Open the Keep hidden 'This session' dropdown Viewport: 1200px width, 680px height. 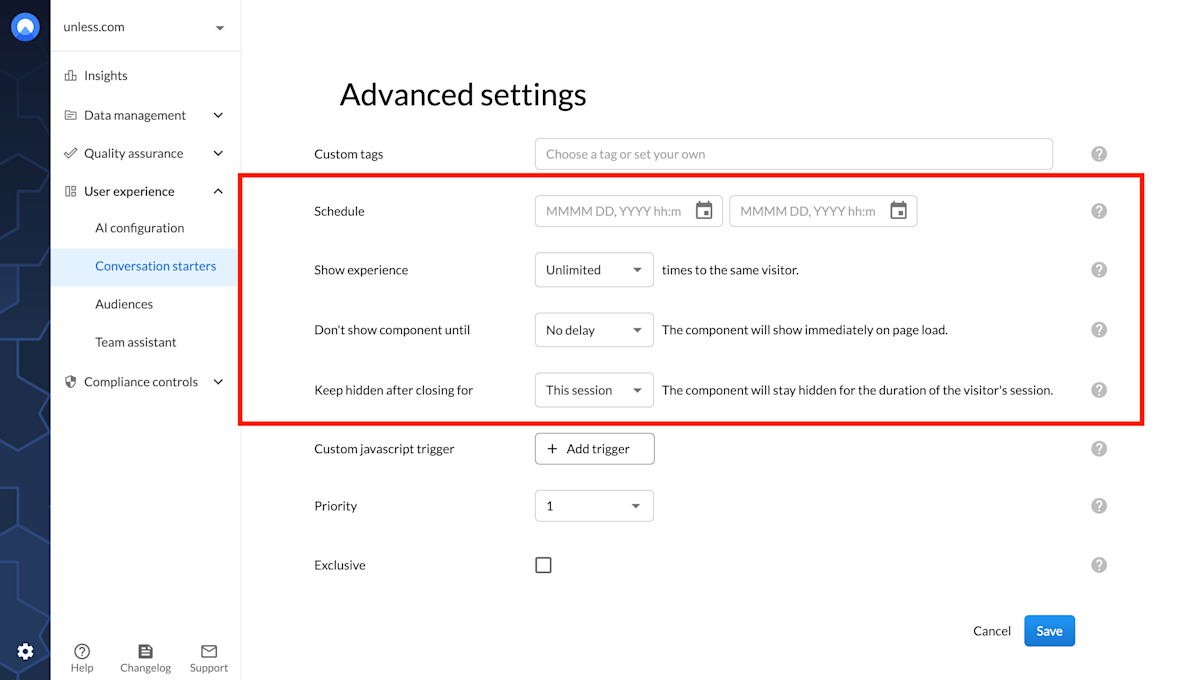coord(594,389)
